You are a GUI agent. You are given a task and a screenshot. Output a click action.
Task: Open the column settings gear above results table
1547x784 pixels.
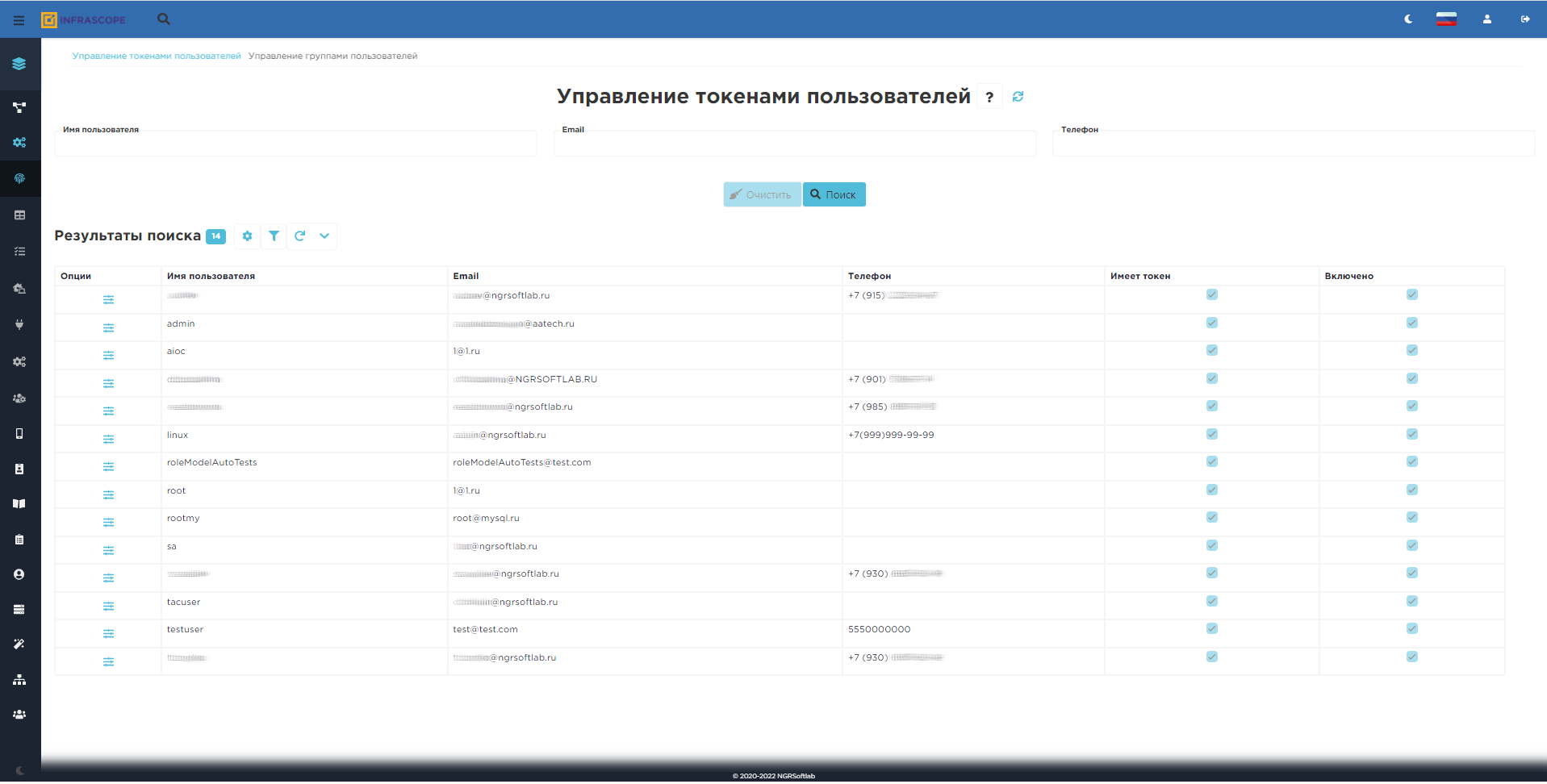[x=247, y=236]
